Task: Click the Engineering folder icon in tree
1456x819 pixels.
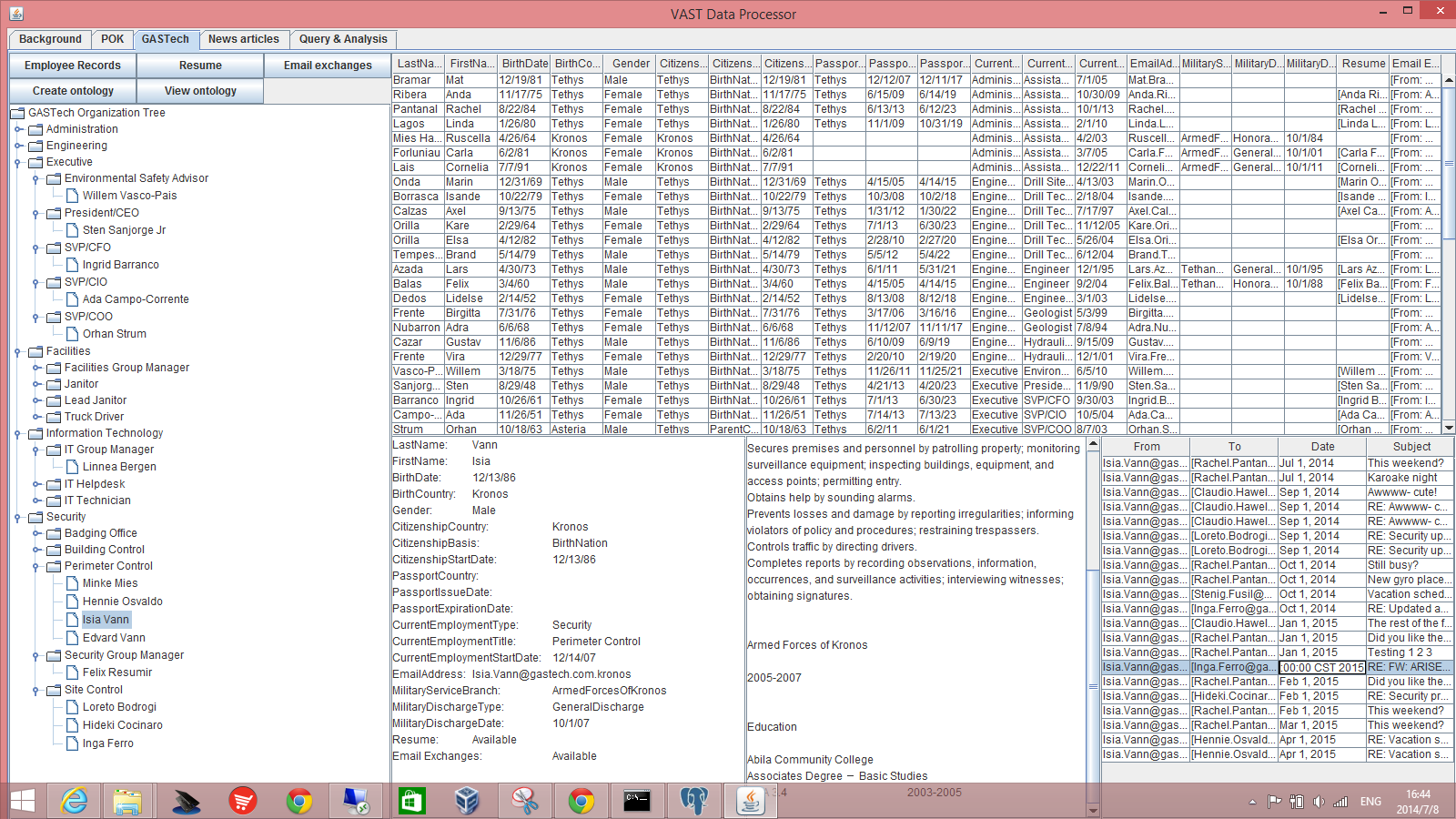Action: (35, 146)
